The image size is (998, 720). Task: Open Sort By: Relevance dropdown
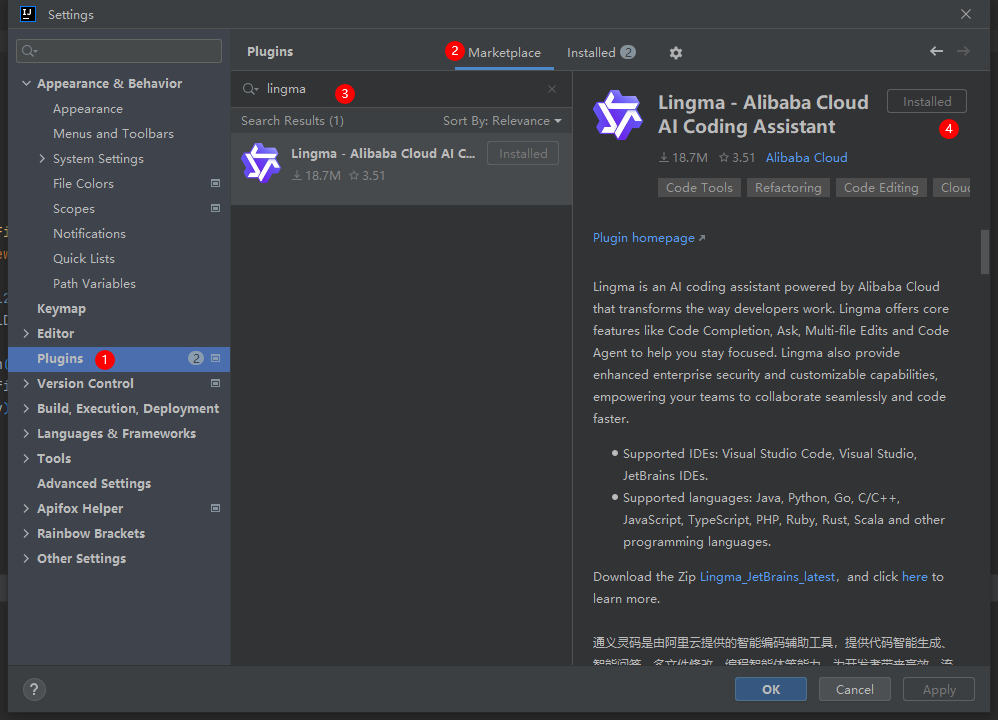click(x=502, y=121)
